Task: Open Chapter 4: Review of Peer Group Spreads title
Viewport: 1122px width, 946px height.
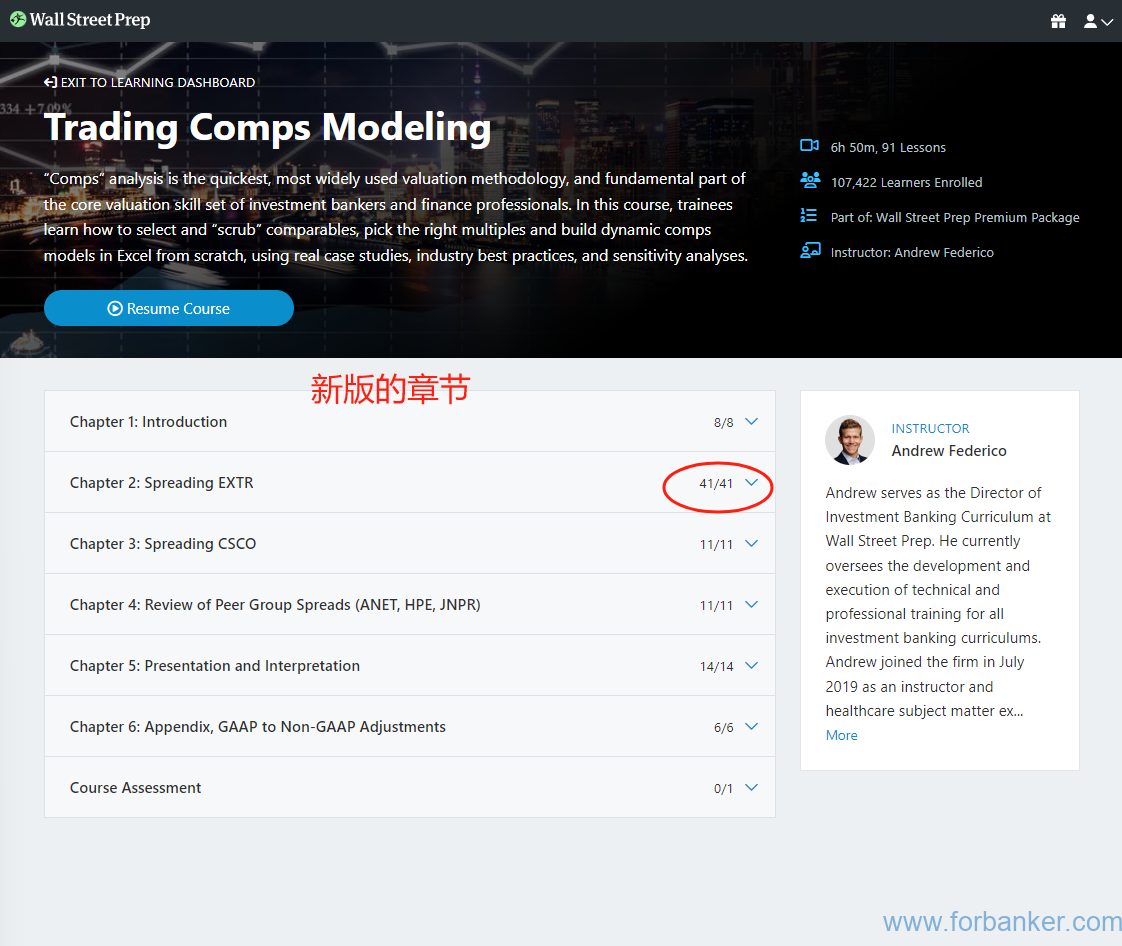Action: point(275,605)
